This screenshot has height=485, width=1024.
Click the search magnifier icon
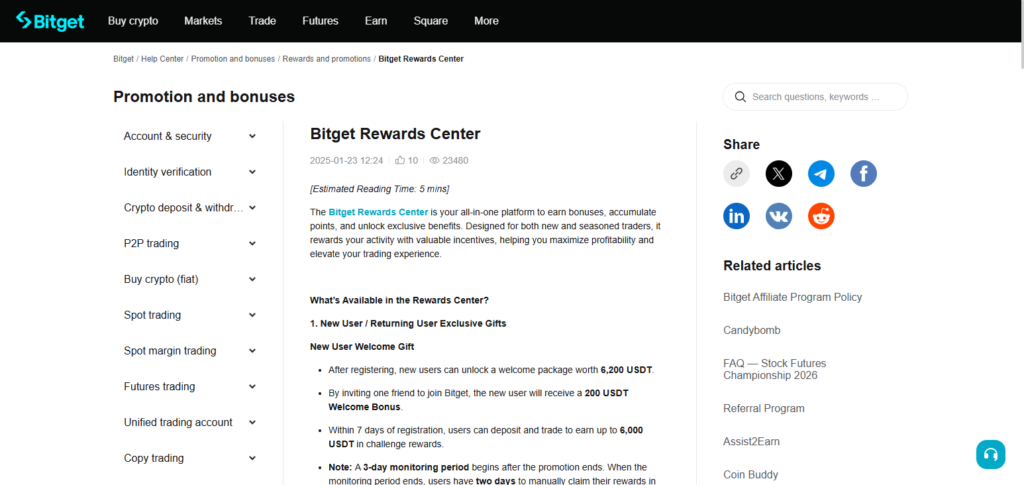(740, 97)
